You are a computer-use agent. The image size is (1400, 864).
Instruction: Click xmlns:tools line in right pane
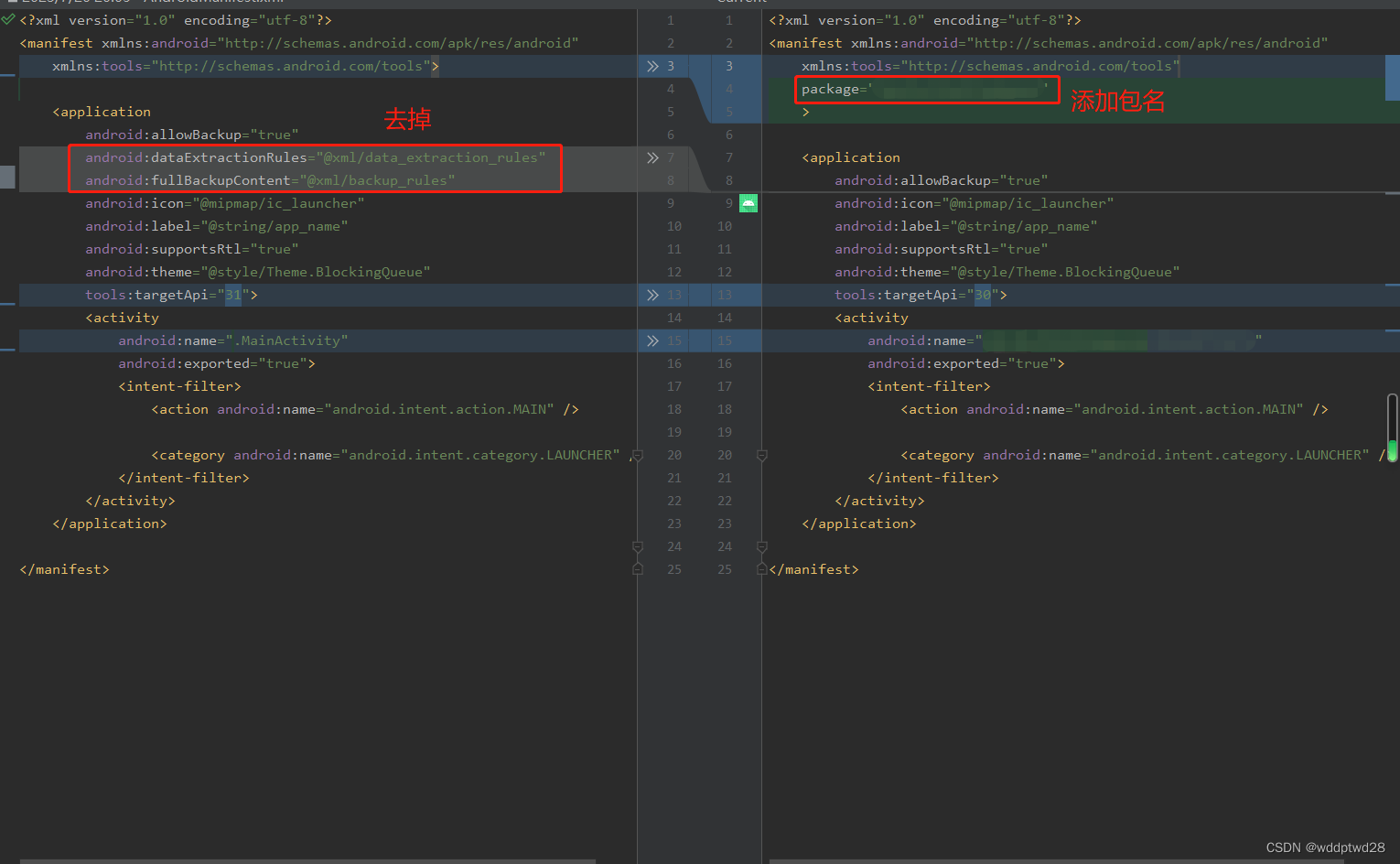point(991,66)
